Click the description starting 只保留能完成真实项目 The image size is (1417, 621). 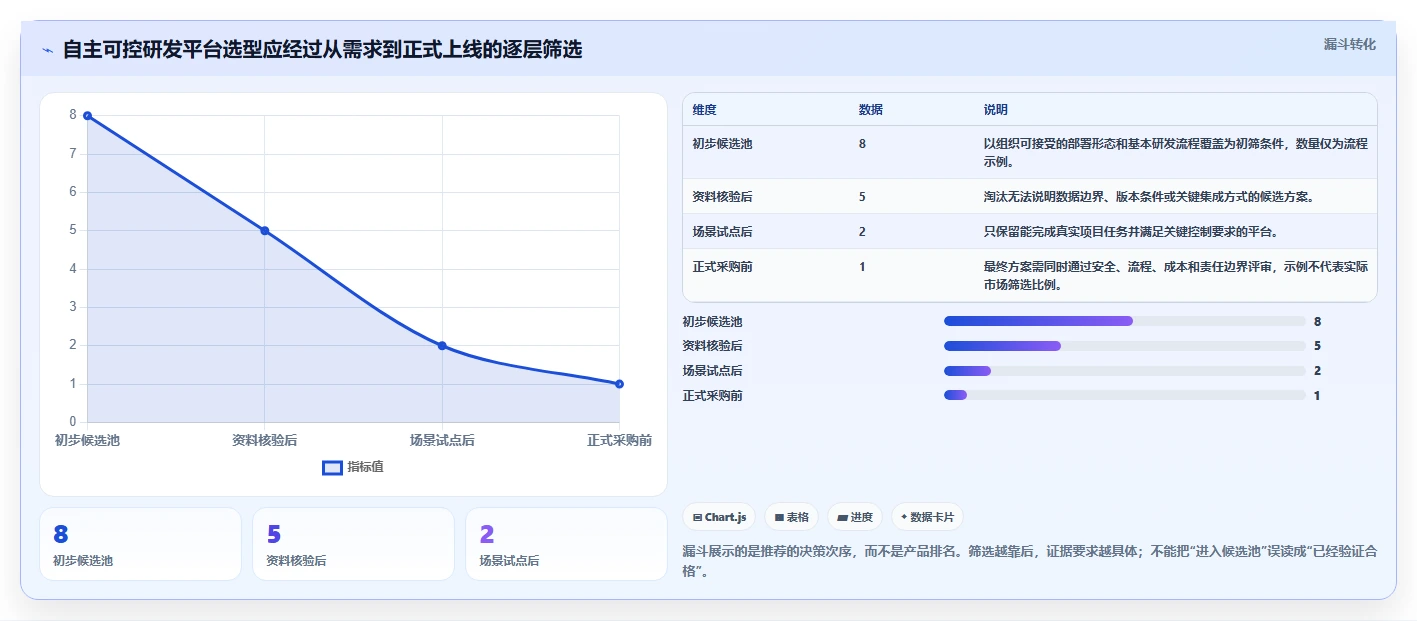pos(1131,232)
